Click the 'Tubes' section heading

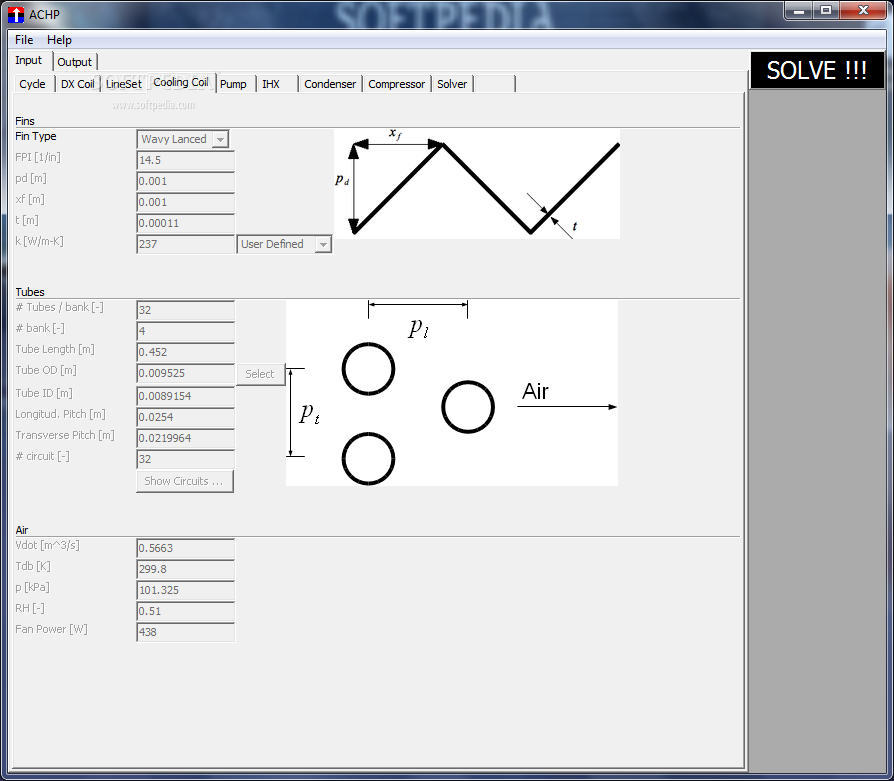pyautogui.click(x=30, y=292)
